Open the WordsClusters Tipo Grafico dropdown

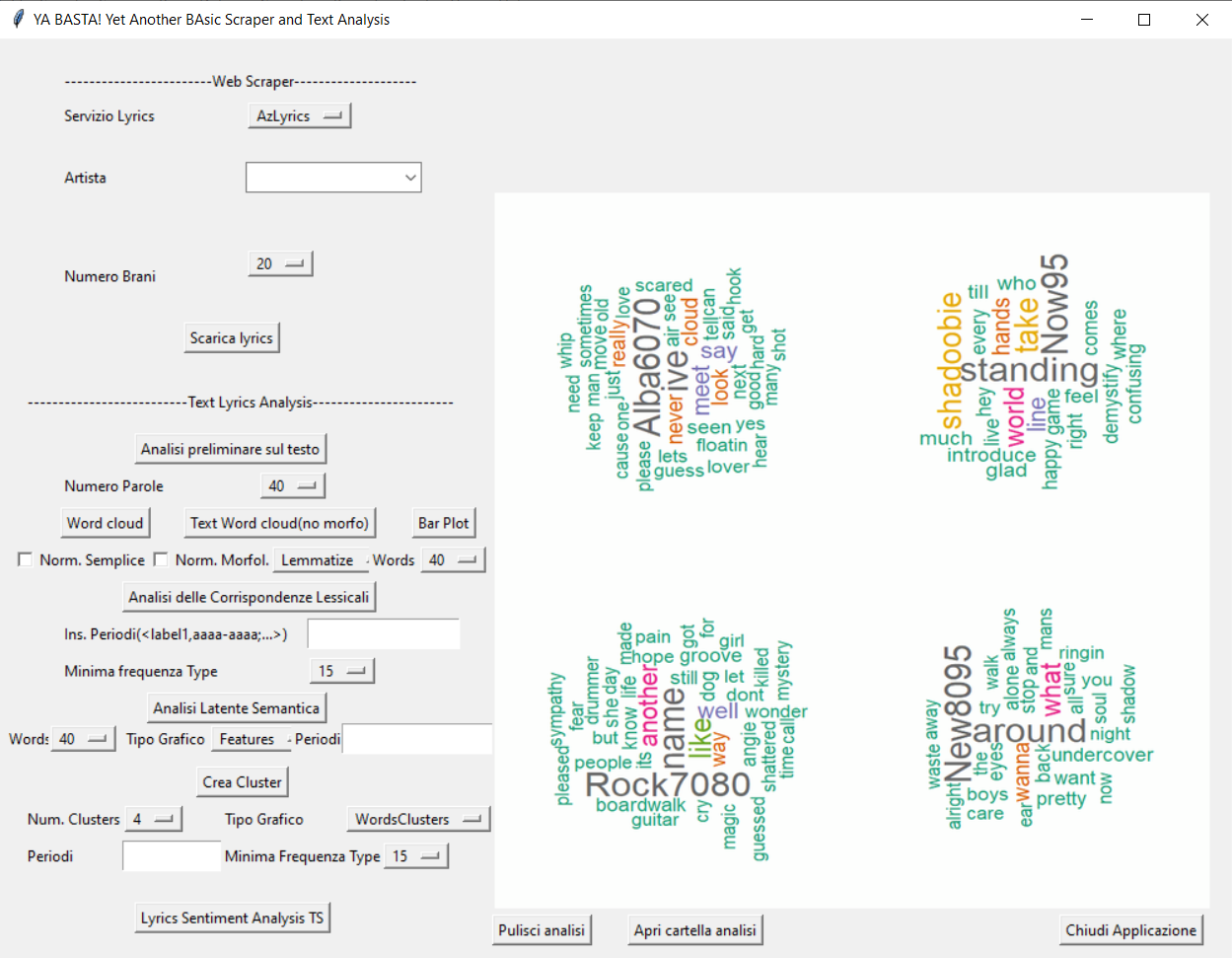point(418,819)
